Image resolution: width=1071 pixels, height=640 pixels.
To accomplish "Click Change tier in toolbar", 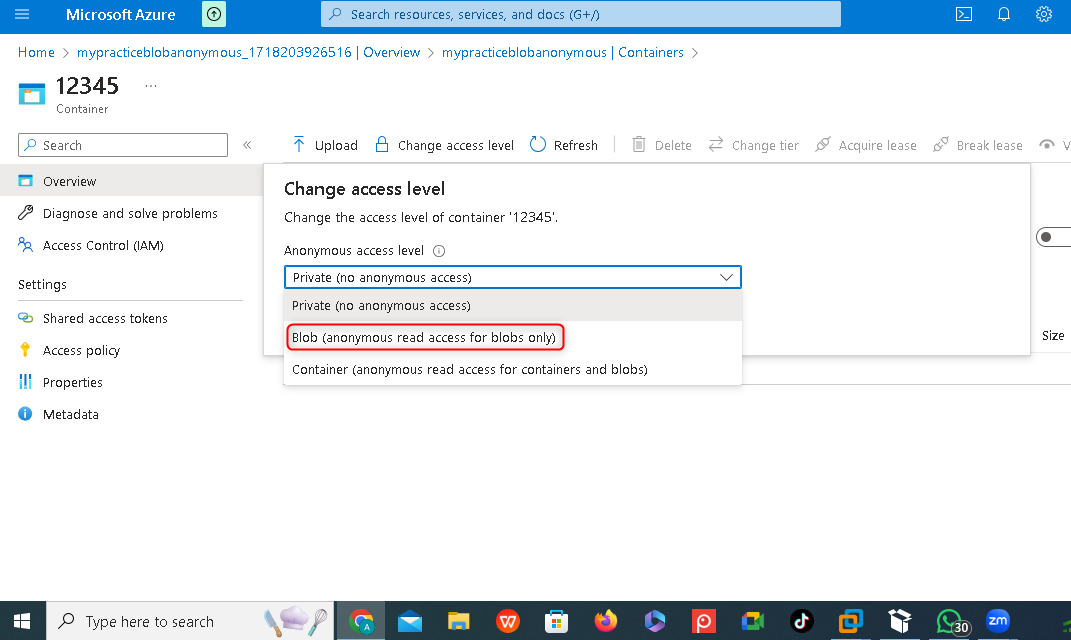I will tap(753, 145).
